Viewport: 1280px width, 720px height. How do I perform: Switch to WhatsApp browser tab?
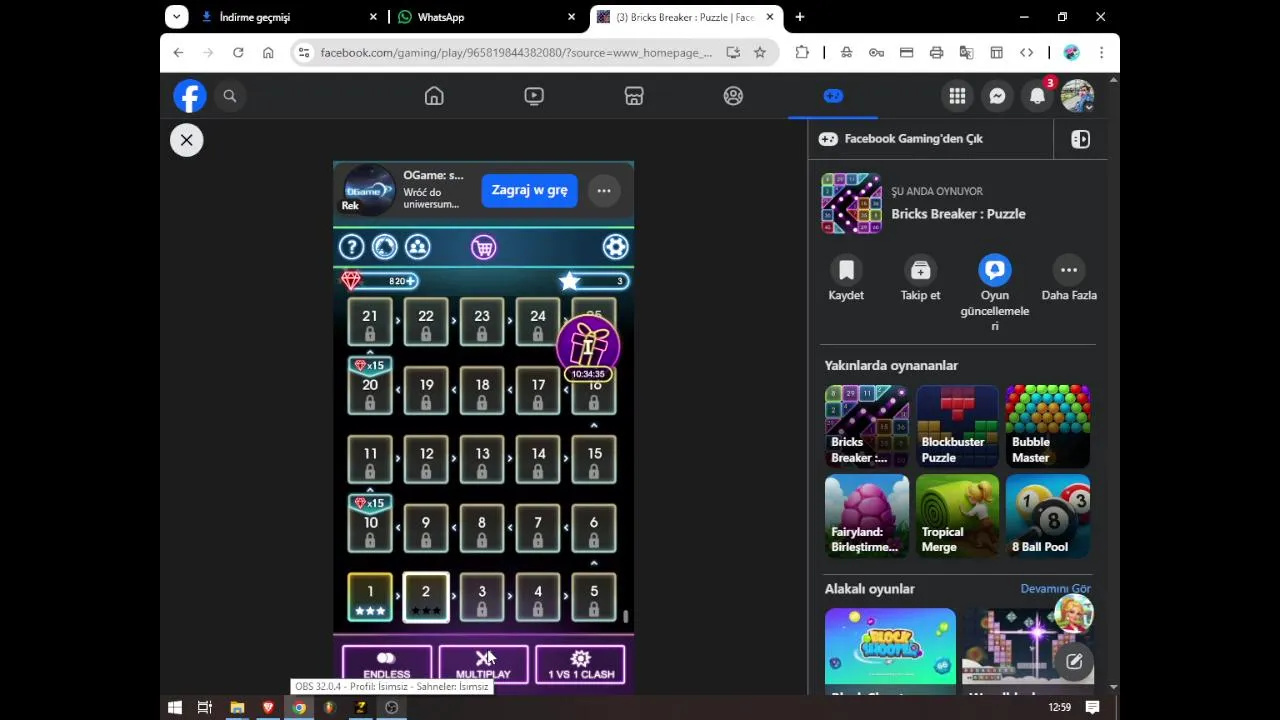[x=487, y=17]
